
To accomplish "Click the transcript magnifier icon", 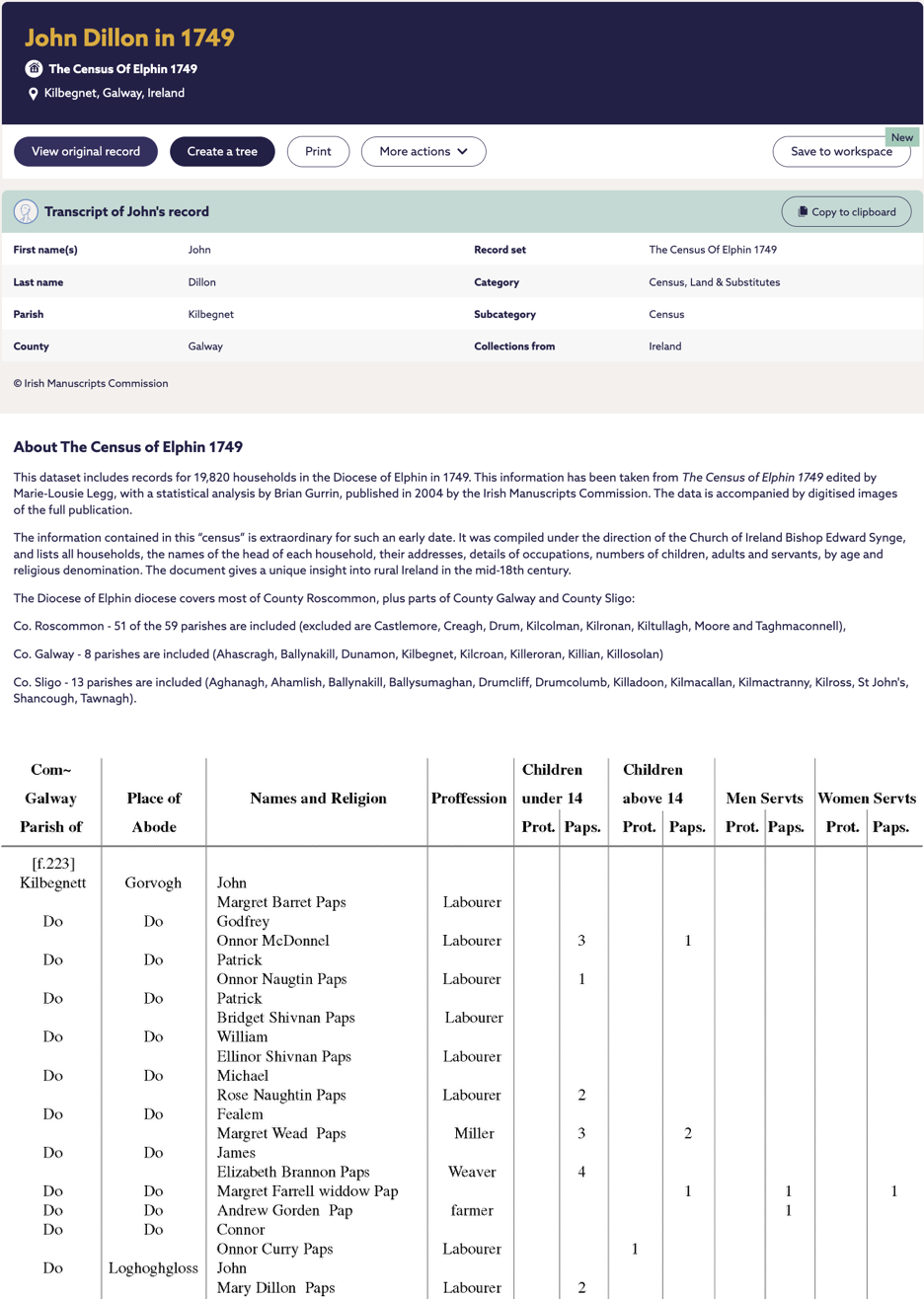I will coord(26,211).
